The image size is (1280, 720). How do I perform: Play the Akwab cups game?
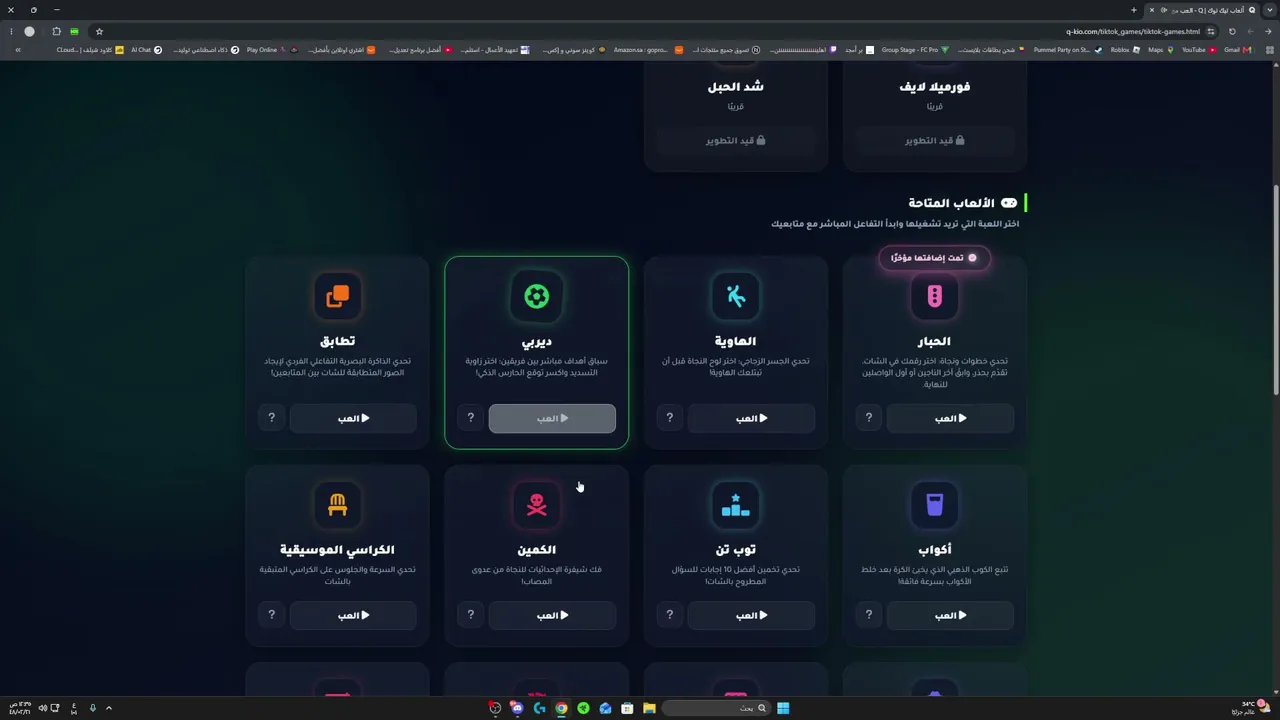[x=950, y=615]
